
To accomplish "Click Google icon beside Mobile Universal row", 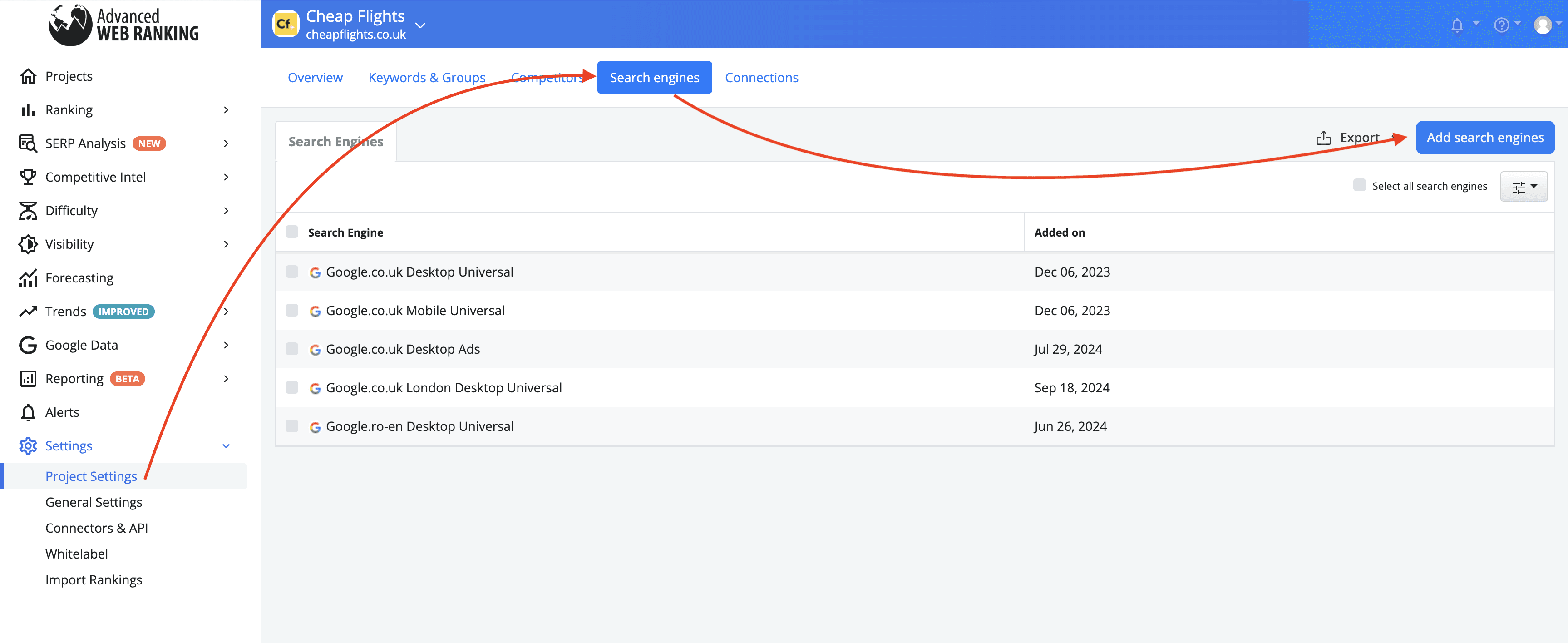I will pos(316,311).
